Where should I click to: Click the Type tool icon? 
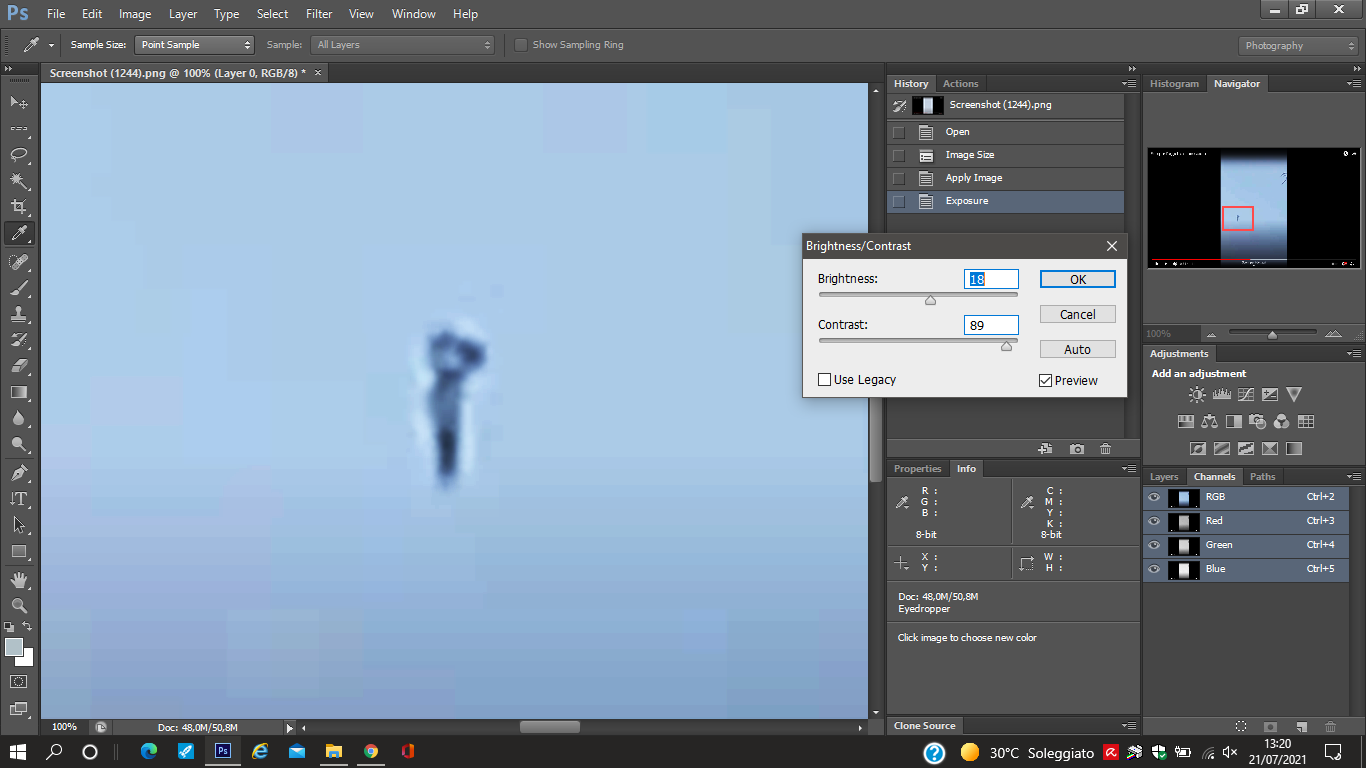19,498
